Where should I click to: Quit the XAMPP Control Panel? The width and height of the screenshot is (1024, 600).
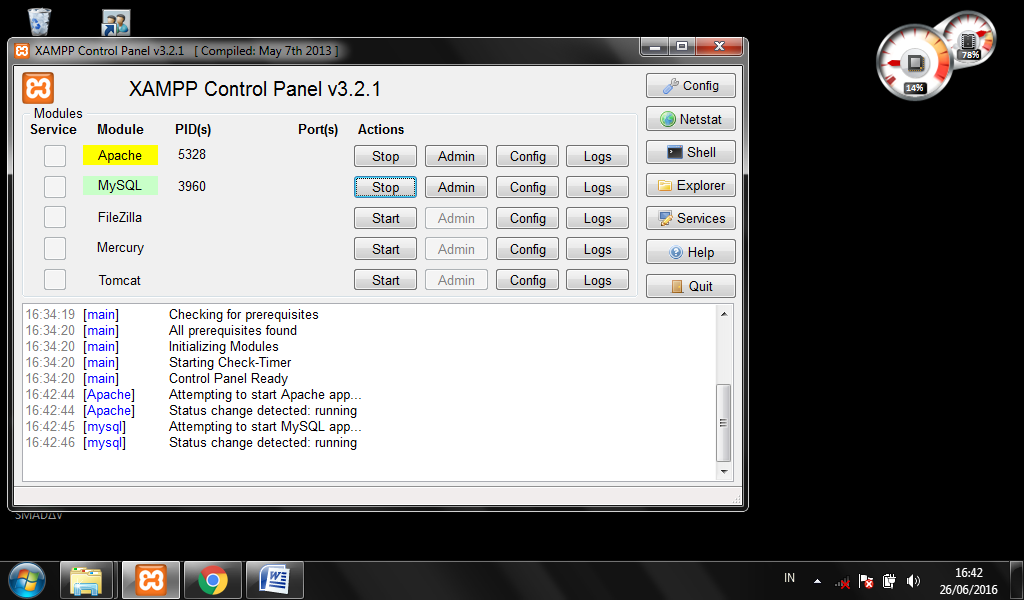coord(689,285)
